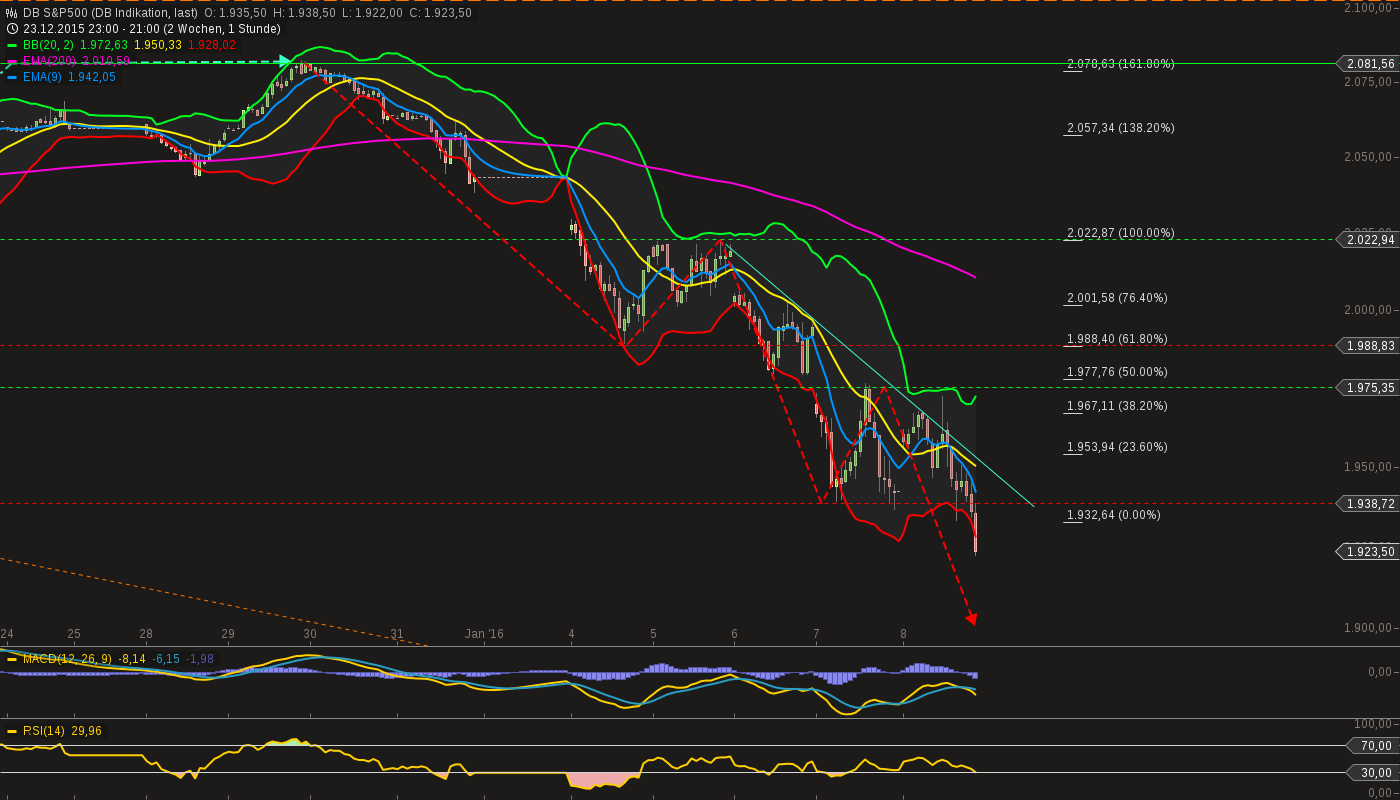Click the RSI value 29,96

pyautogui.click(x=86, y=731)
